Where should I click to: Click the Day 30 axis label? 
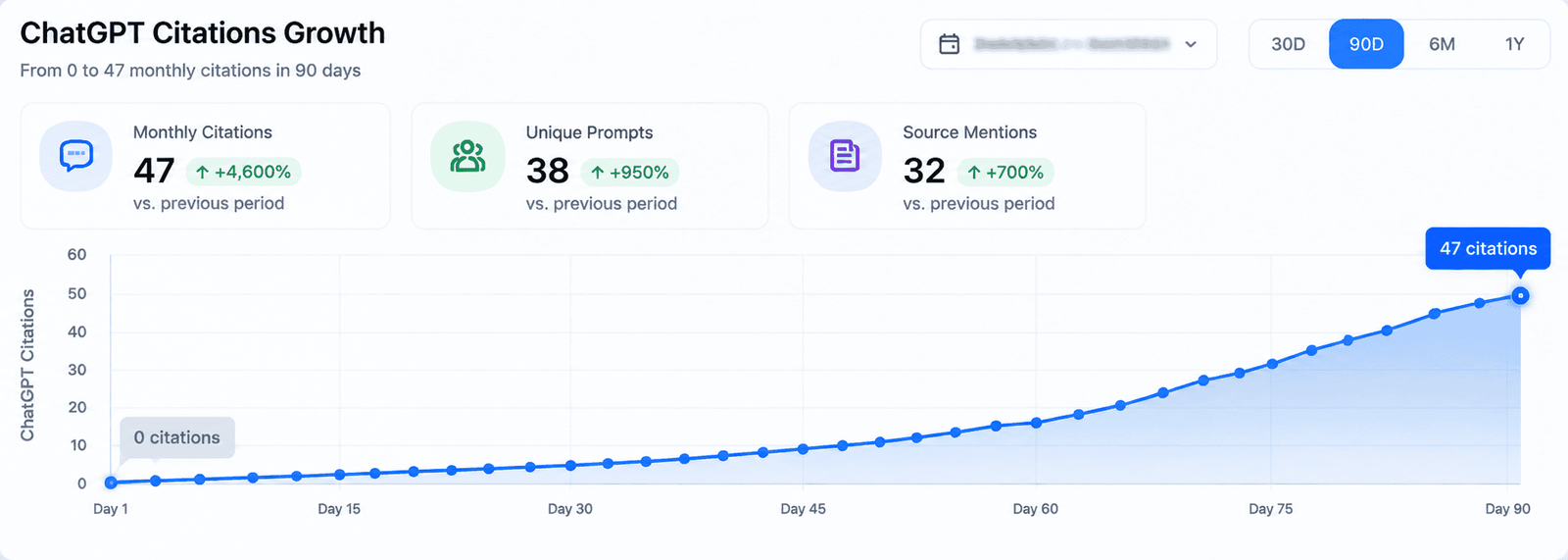(x=569, y=508)
